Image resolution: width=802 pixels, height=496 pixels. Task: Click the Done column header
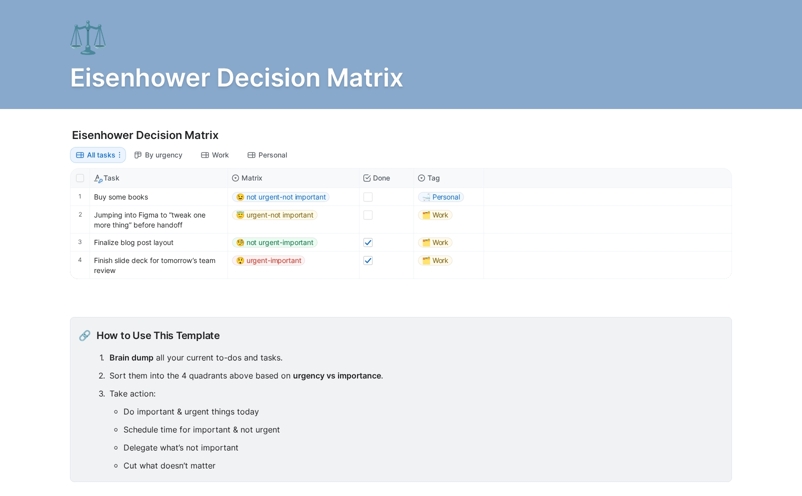click(386, 178)
